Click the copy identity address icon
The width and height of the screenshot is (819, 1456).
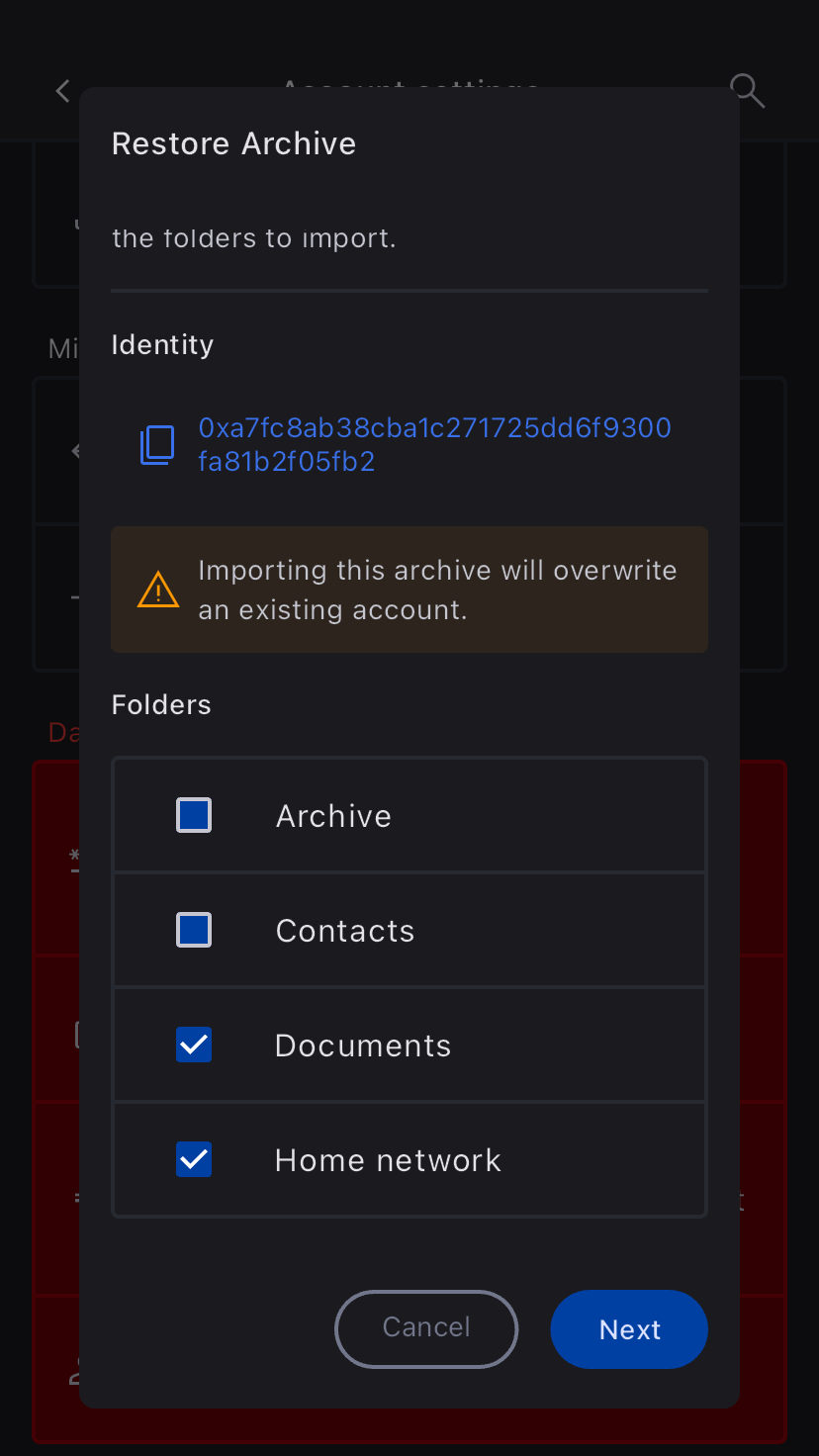[156, 445]
